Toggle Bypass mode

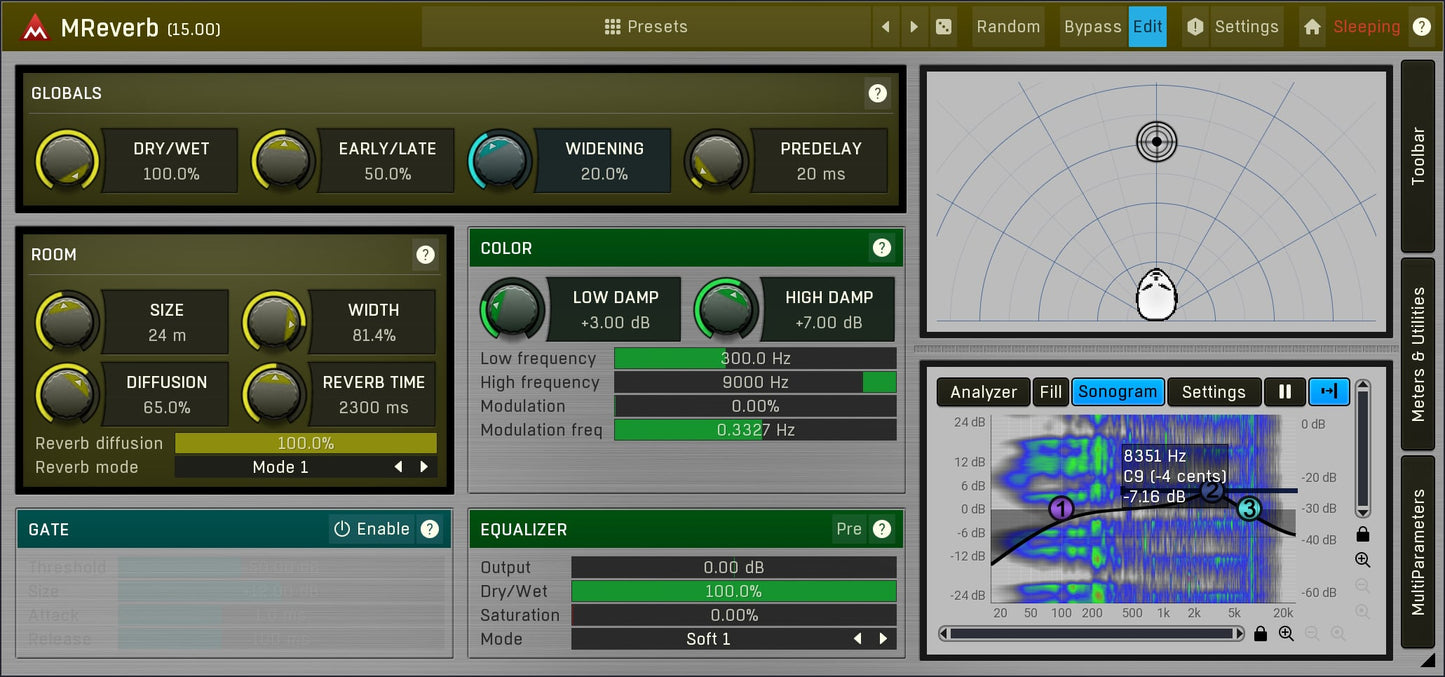1092,27
